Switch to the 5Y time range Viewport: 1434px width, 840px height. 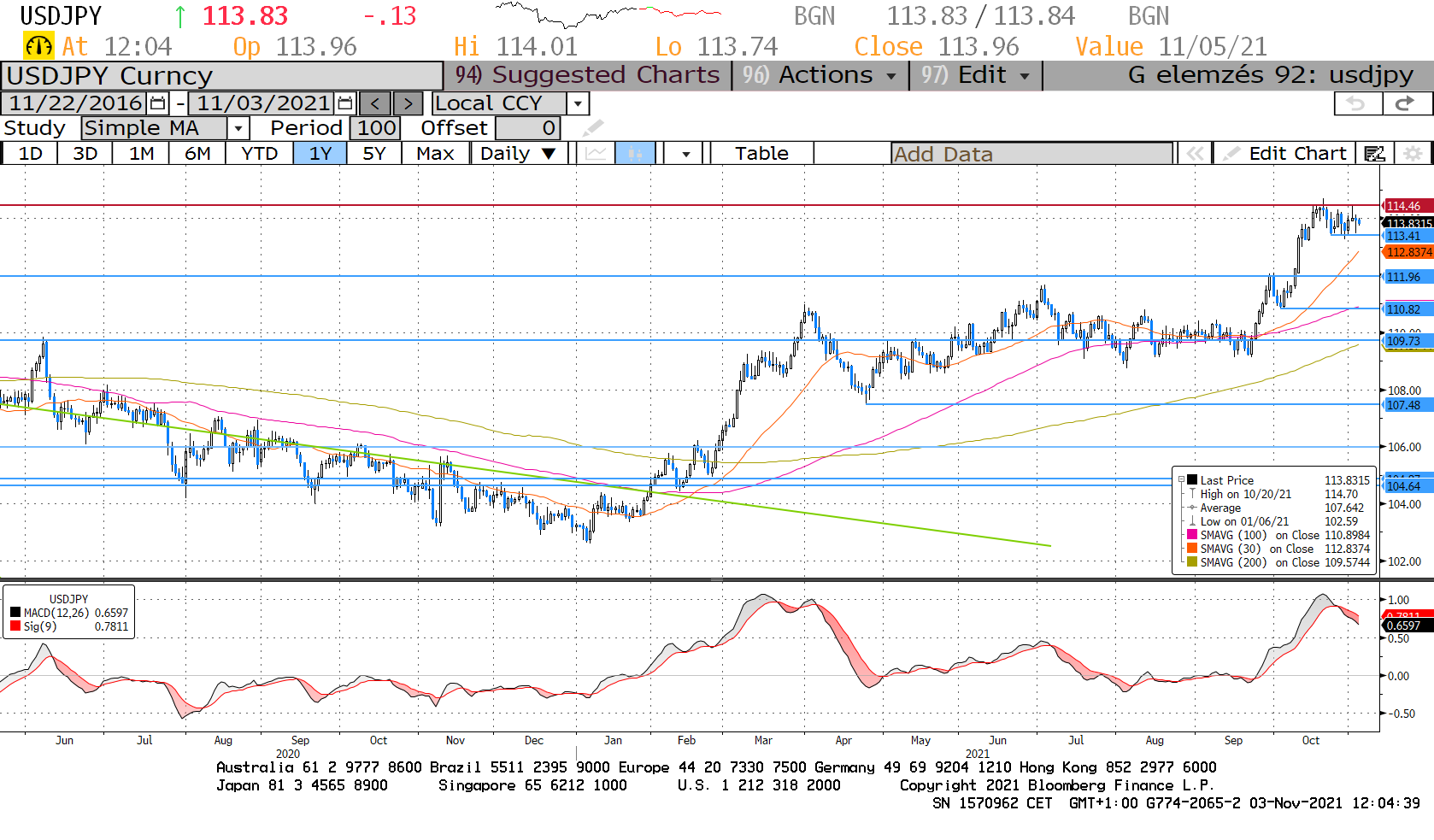[x=373, y=154]
